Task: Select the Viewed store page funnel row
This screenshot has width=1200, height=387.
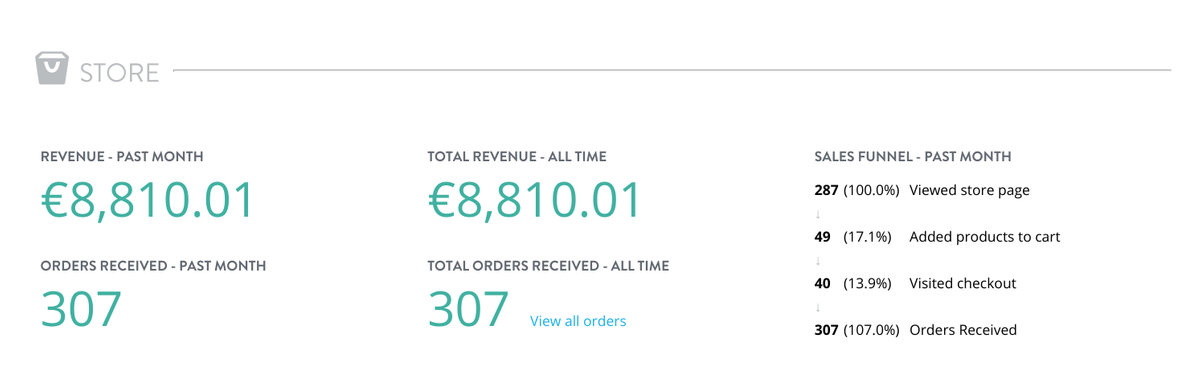Action: pyautogui.click(x=922, y=190)
